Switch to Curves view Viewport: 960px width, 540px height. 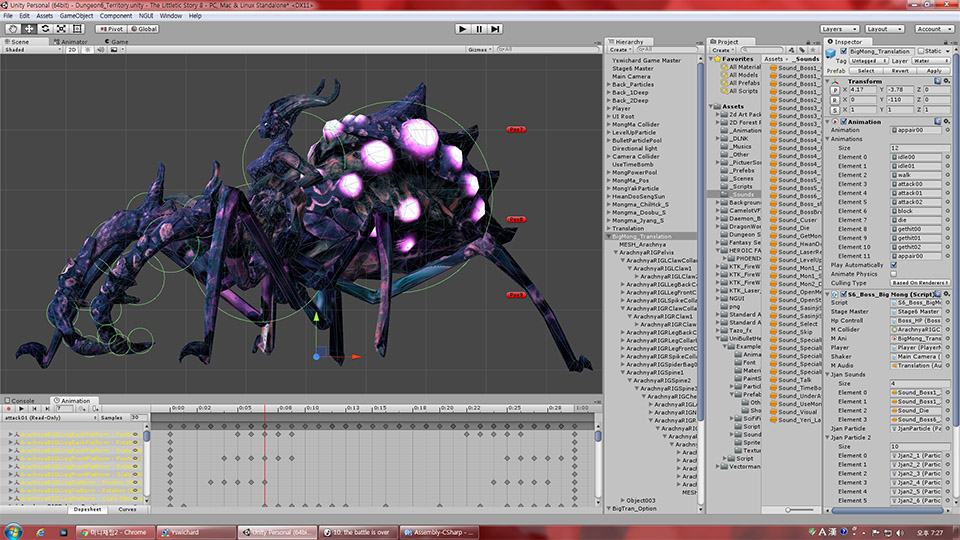coord(127,509)
